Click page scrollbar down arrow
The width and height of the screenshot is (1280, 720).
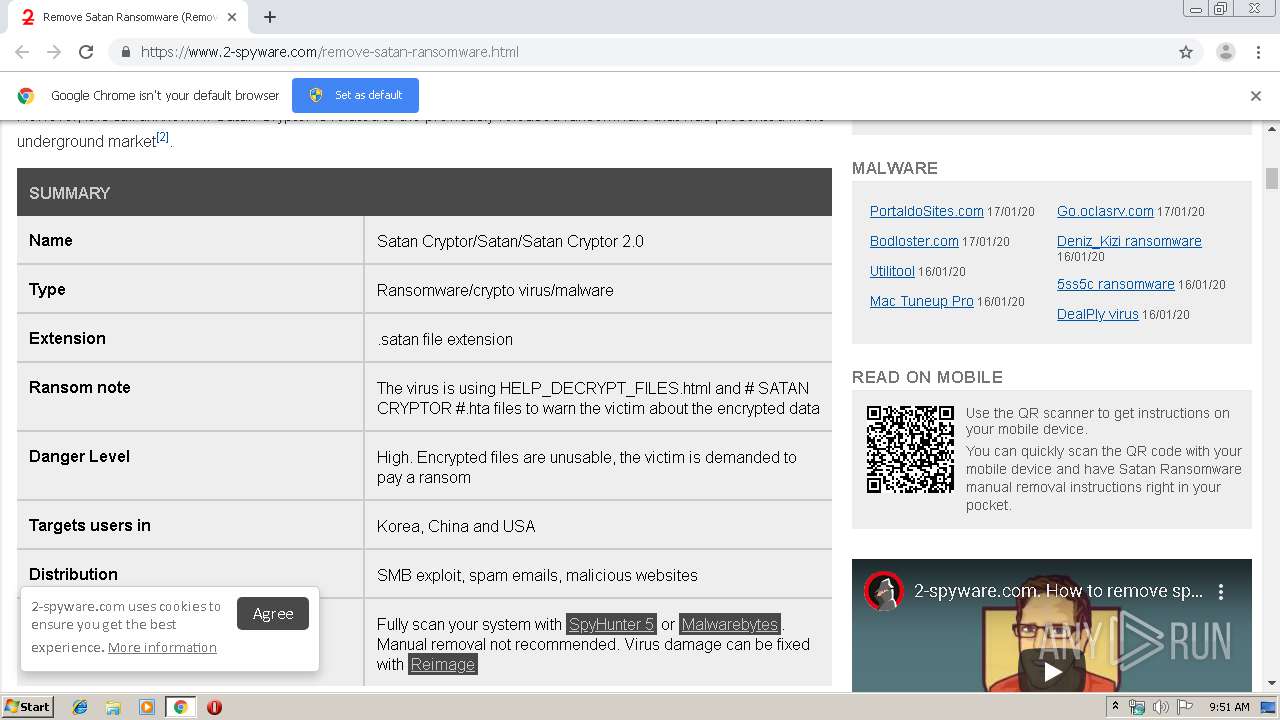[1272, 684]
